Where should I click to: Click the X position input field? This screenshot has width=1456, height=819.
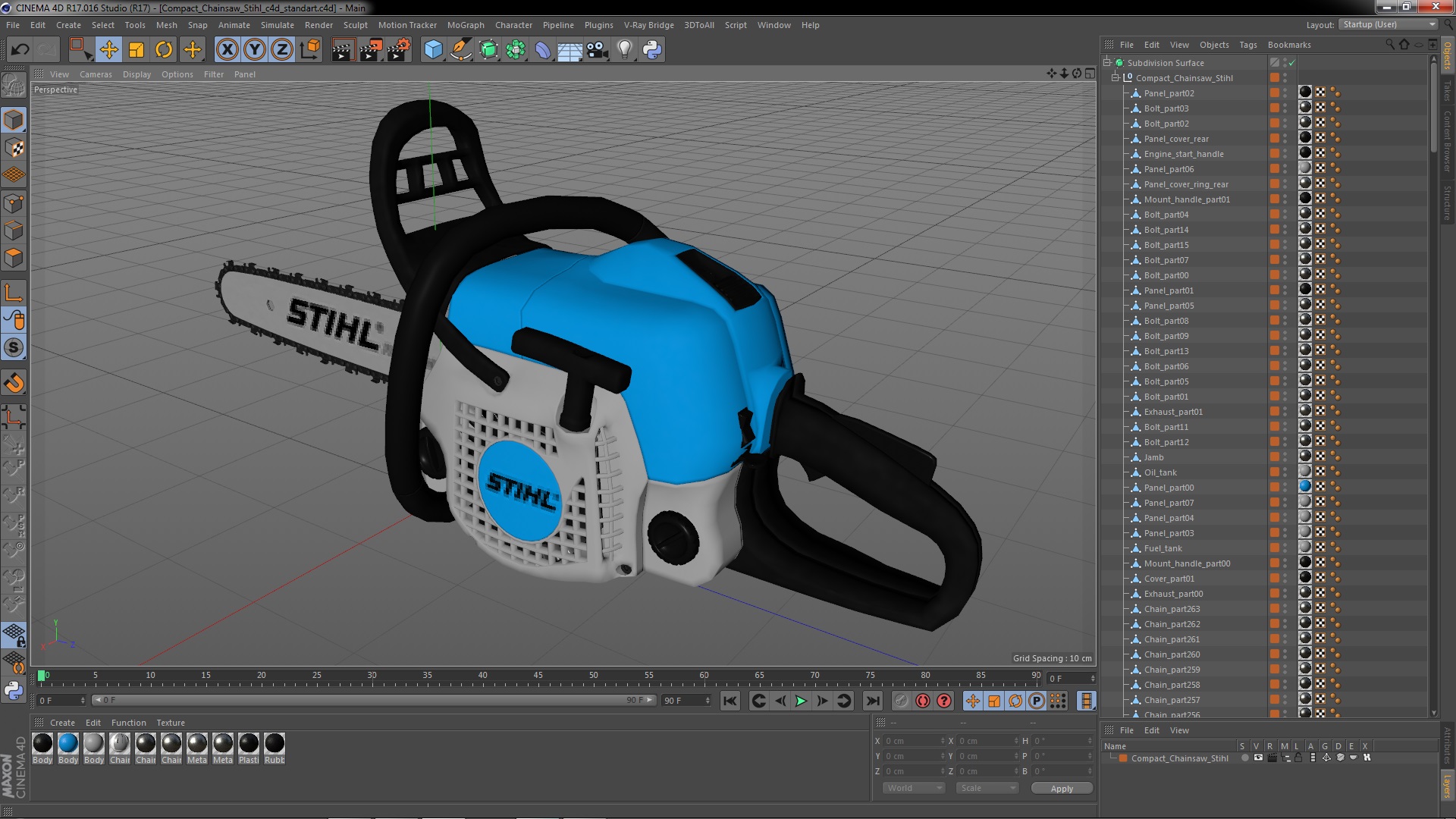point(914,741)
